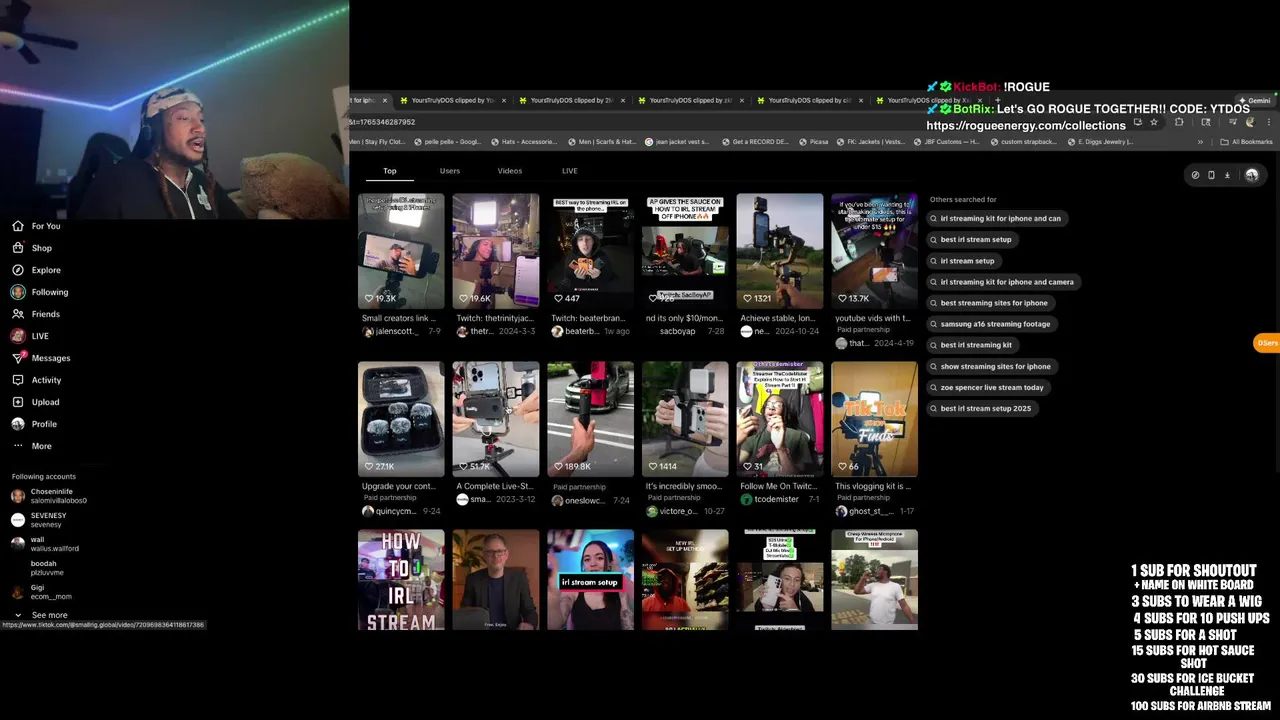Viewport: 1280px width, 720px height.
Task: Click the browser address bar URL field
Action: pos(740,122)
